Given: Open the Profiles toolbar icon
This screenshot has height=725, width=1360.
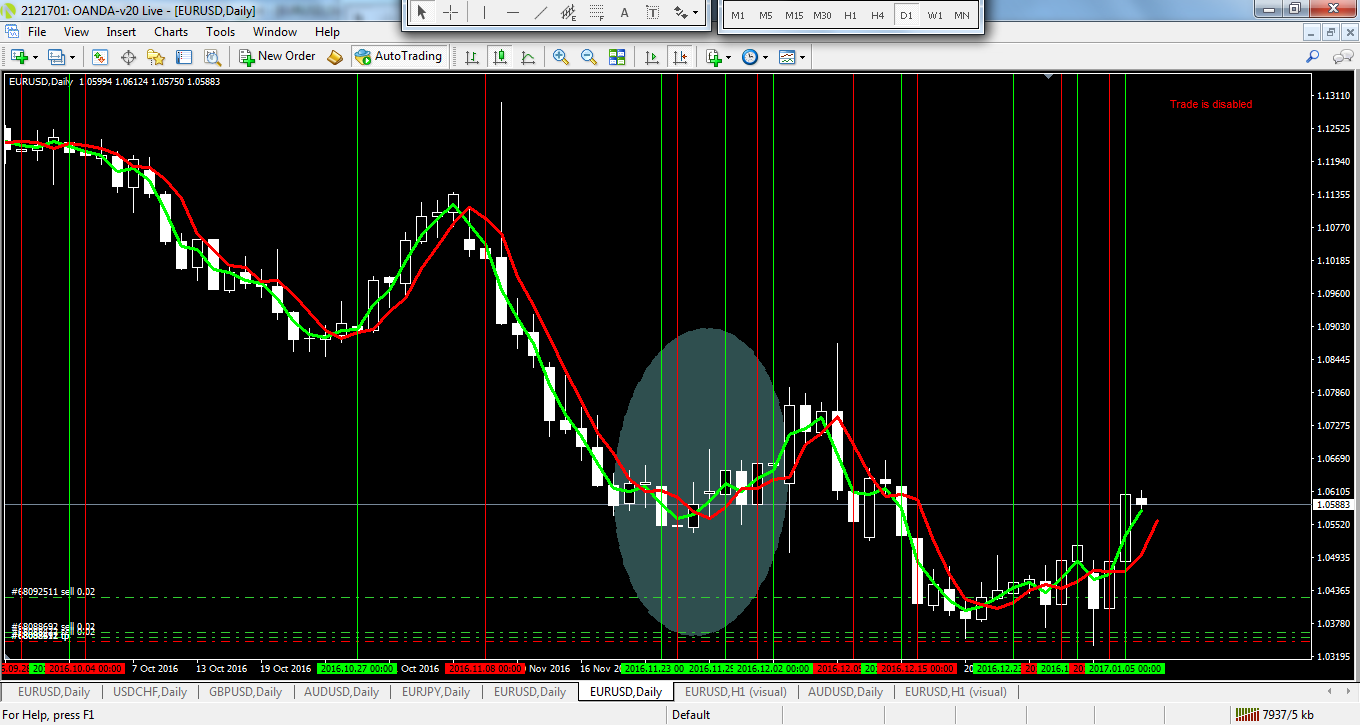Looking at the screenshot, I should click(56, 57).
